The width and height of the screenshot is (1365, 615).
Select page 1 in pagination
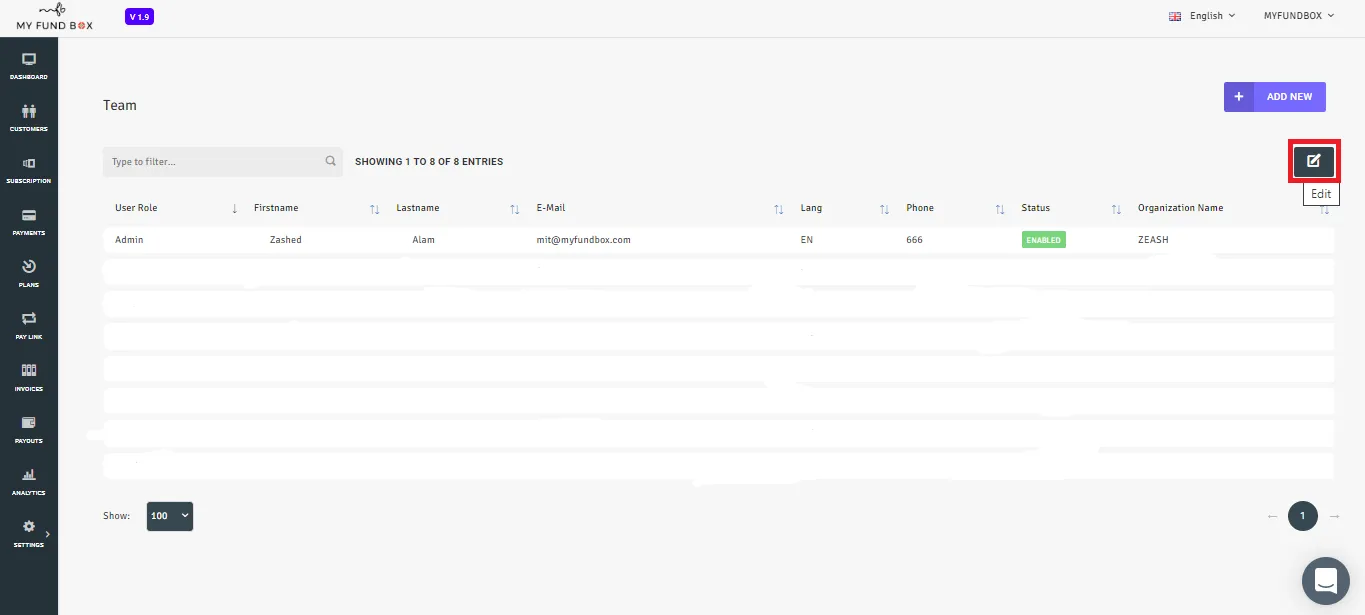click(1303, 516)
